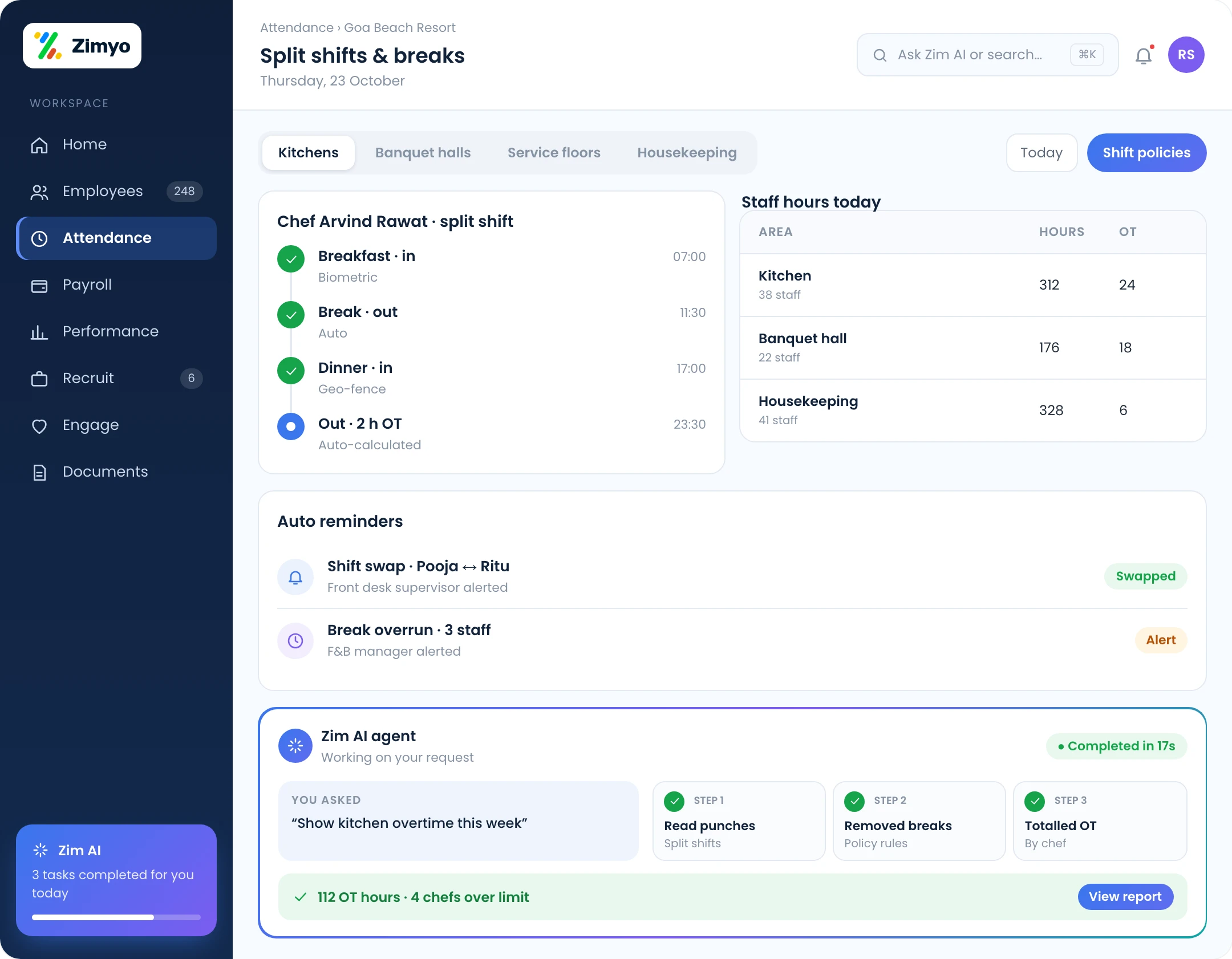Click the Alert status badge

click(1161, 640)
